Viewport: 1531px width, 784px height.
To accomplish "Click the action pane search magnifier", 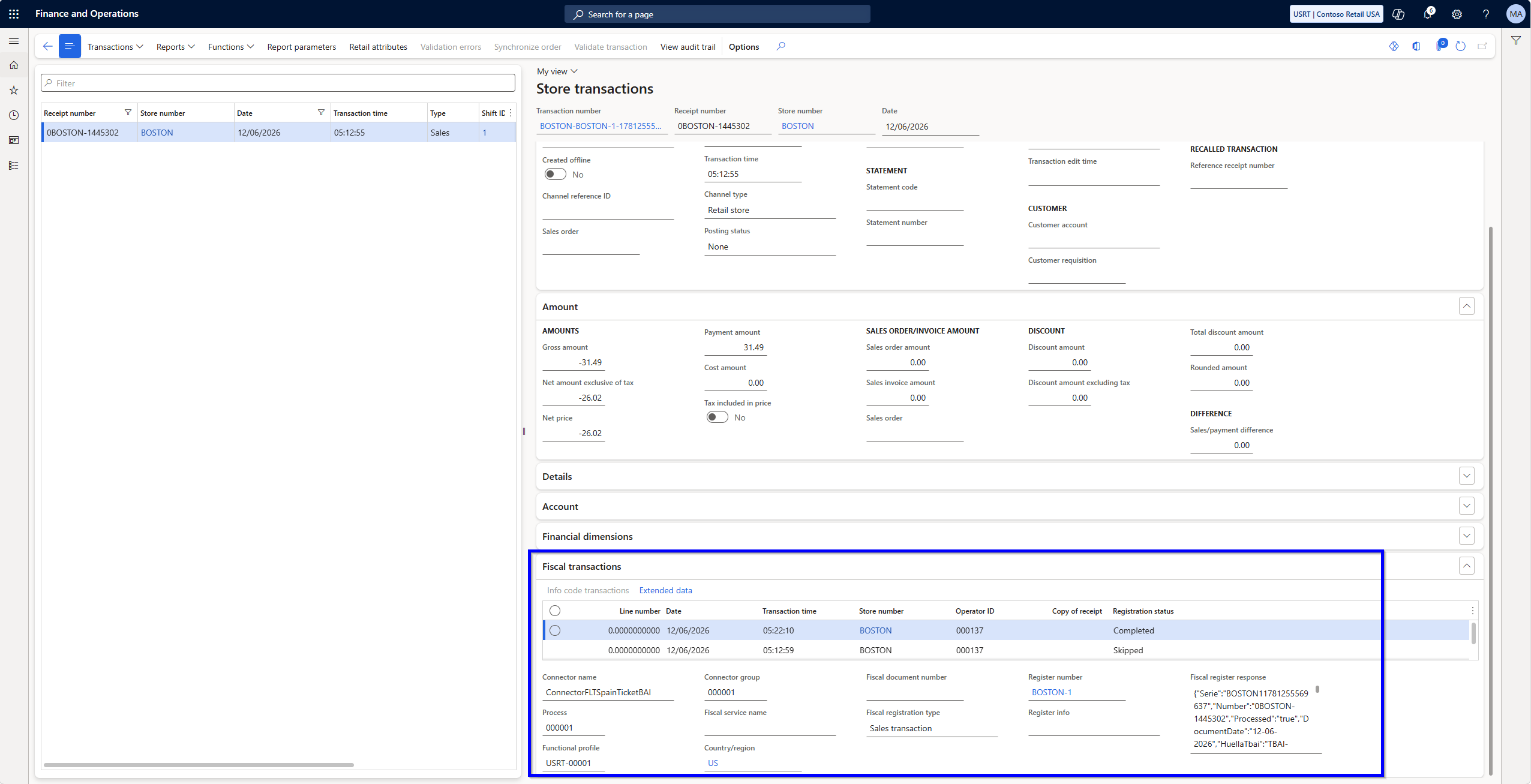I will point(780,46).
